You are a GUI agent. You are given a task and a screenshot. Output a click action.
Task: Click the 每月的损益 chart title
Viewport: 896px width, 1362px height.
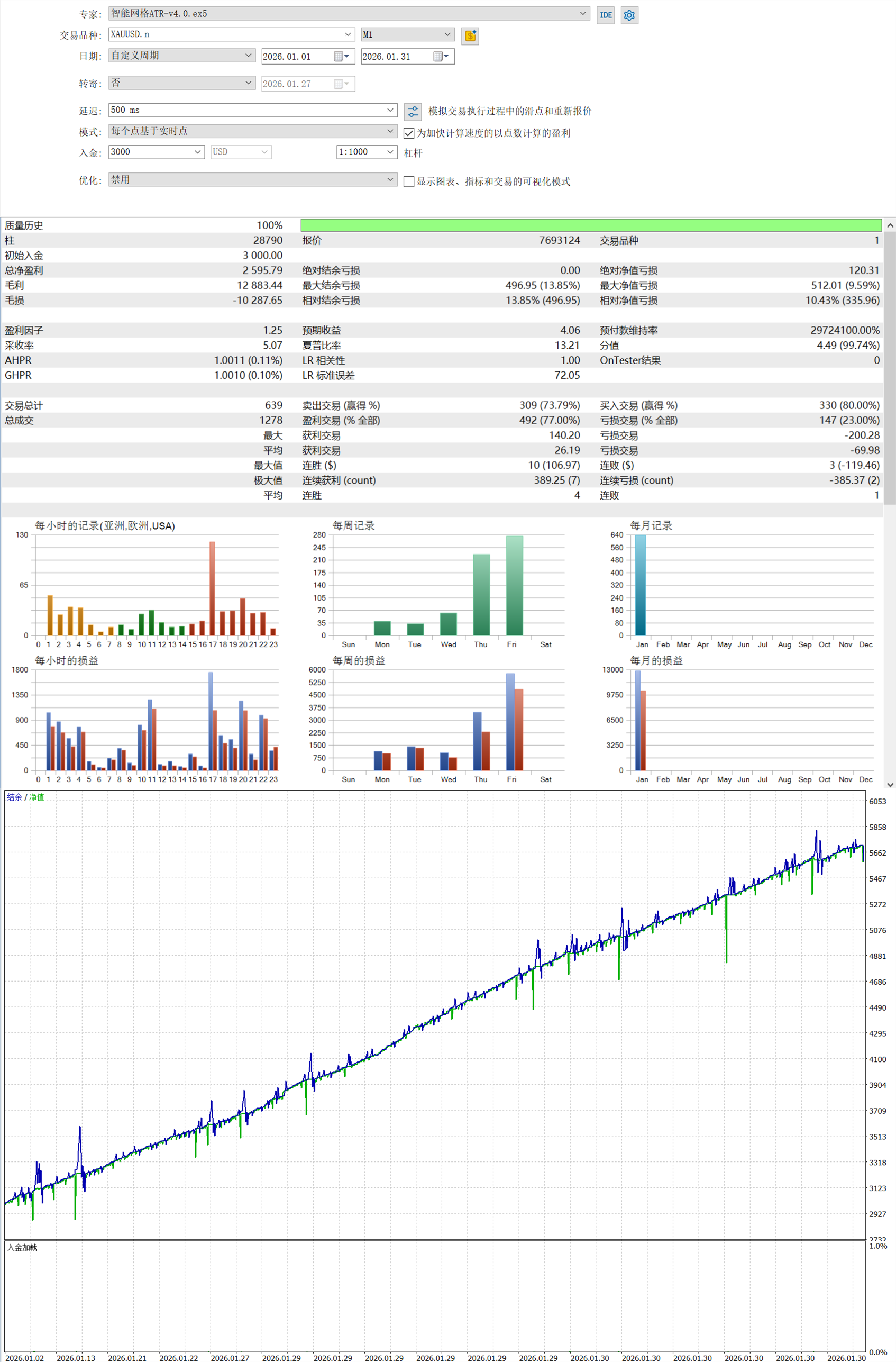tap(656, 660)
